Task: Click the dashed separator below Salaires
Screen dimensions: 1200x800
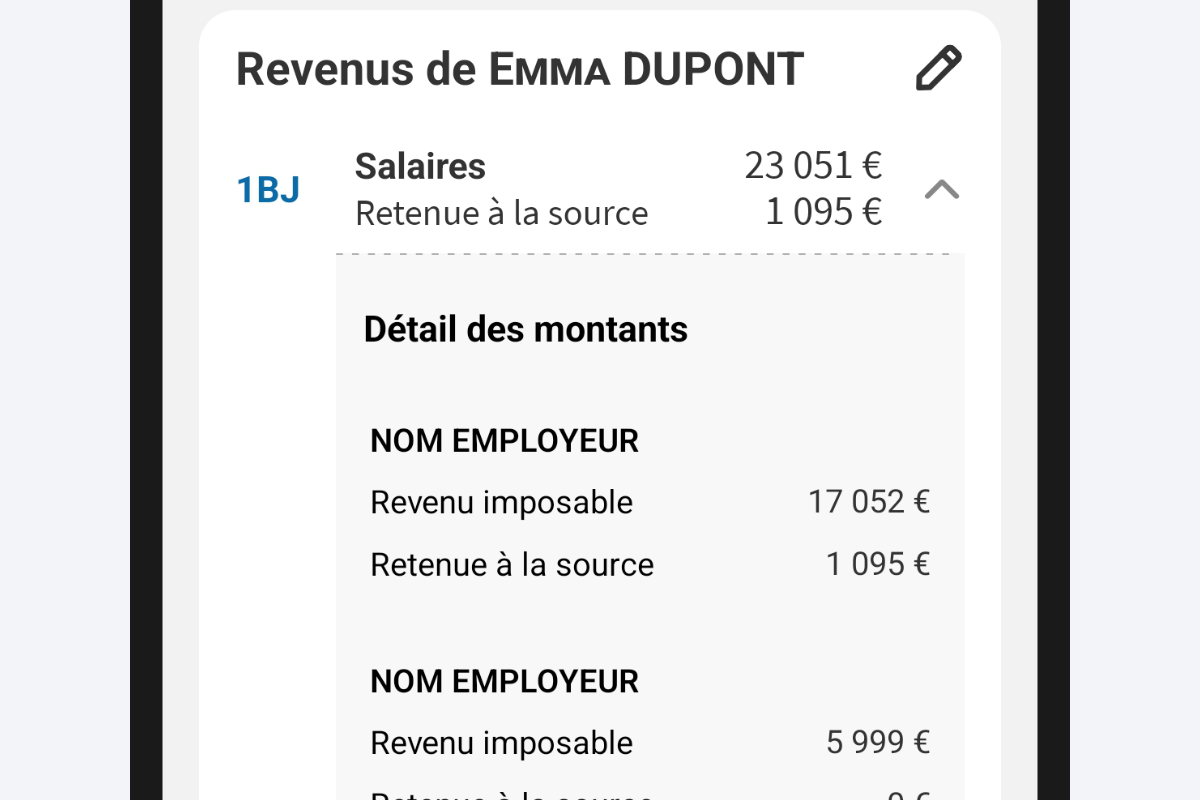Action: tap(650, 254)
